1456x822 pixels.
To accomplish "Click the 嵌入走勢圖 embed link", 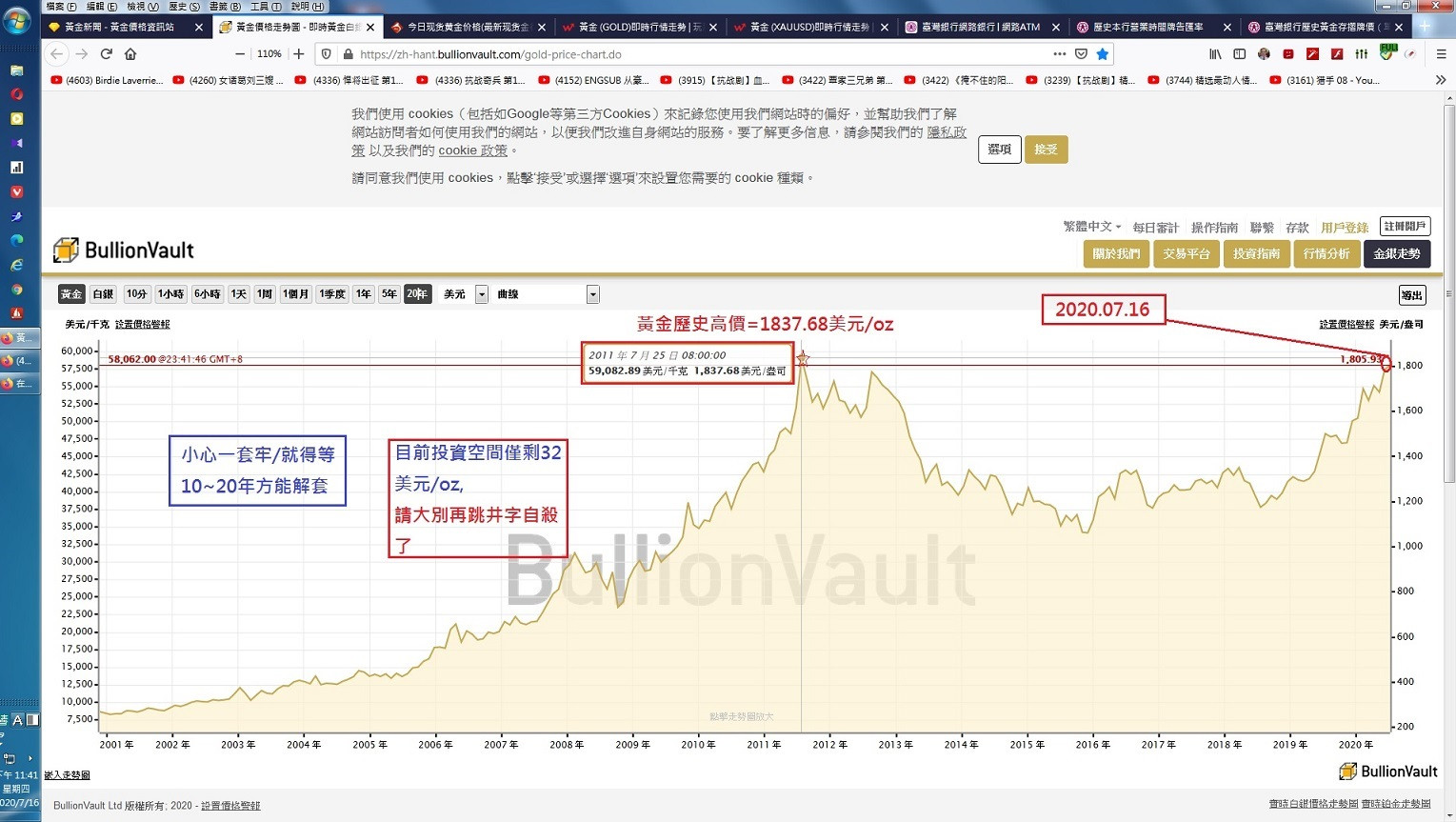I will 68,775.
